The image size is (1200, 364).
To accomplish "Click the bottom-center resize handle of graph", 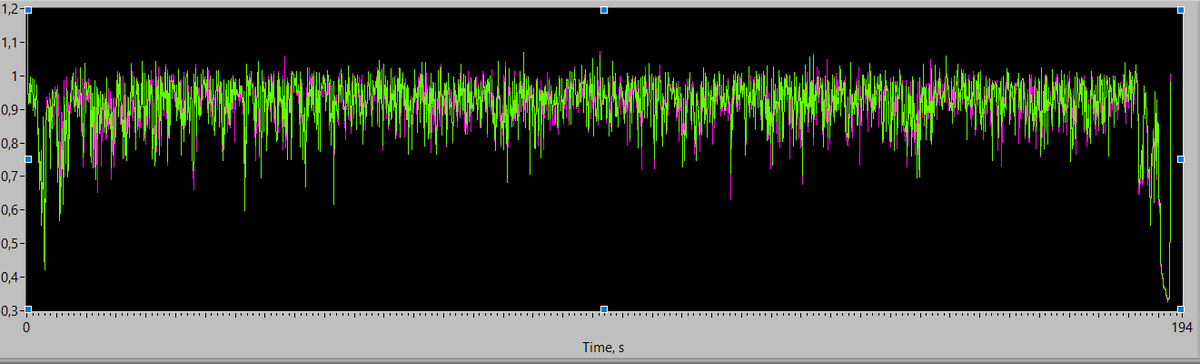I will (x=604, y=309).
